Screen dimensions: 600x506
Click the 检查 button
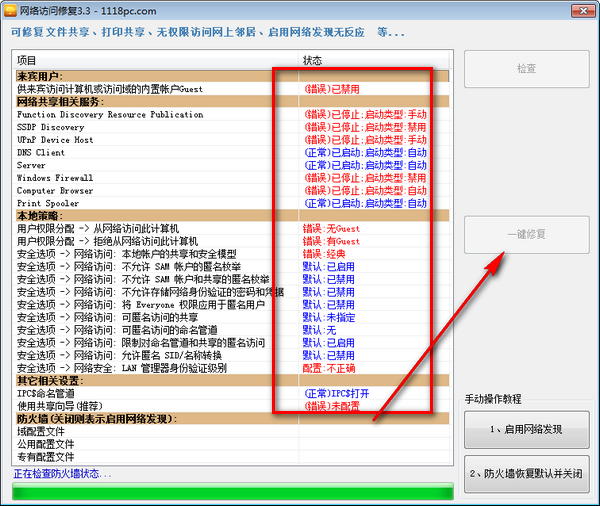tap(527, 69)
